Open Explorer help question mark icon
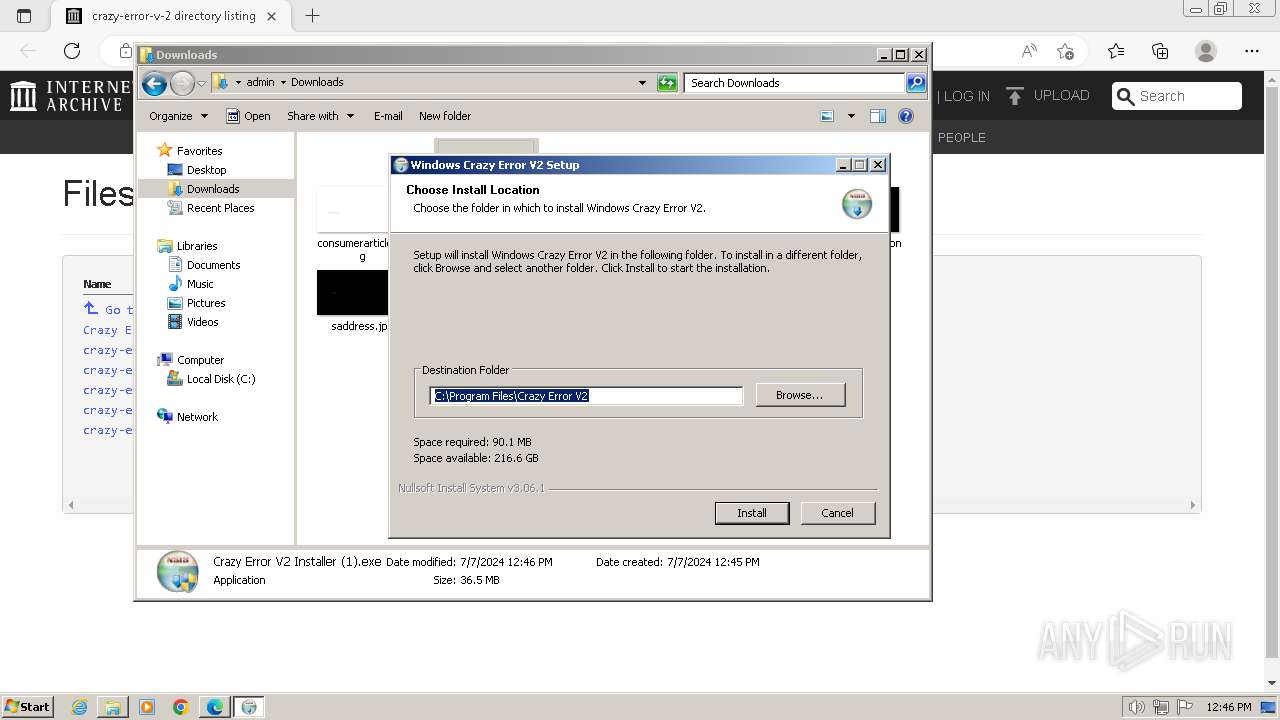This screenshot has width=1280, height=720. (906, 116)
